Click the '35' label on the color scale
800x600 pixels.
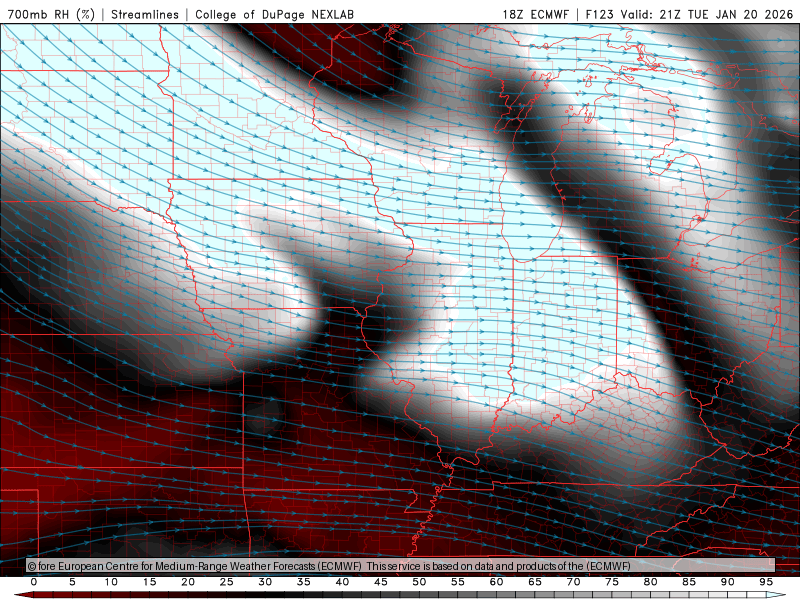tap(304, 582)
